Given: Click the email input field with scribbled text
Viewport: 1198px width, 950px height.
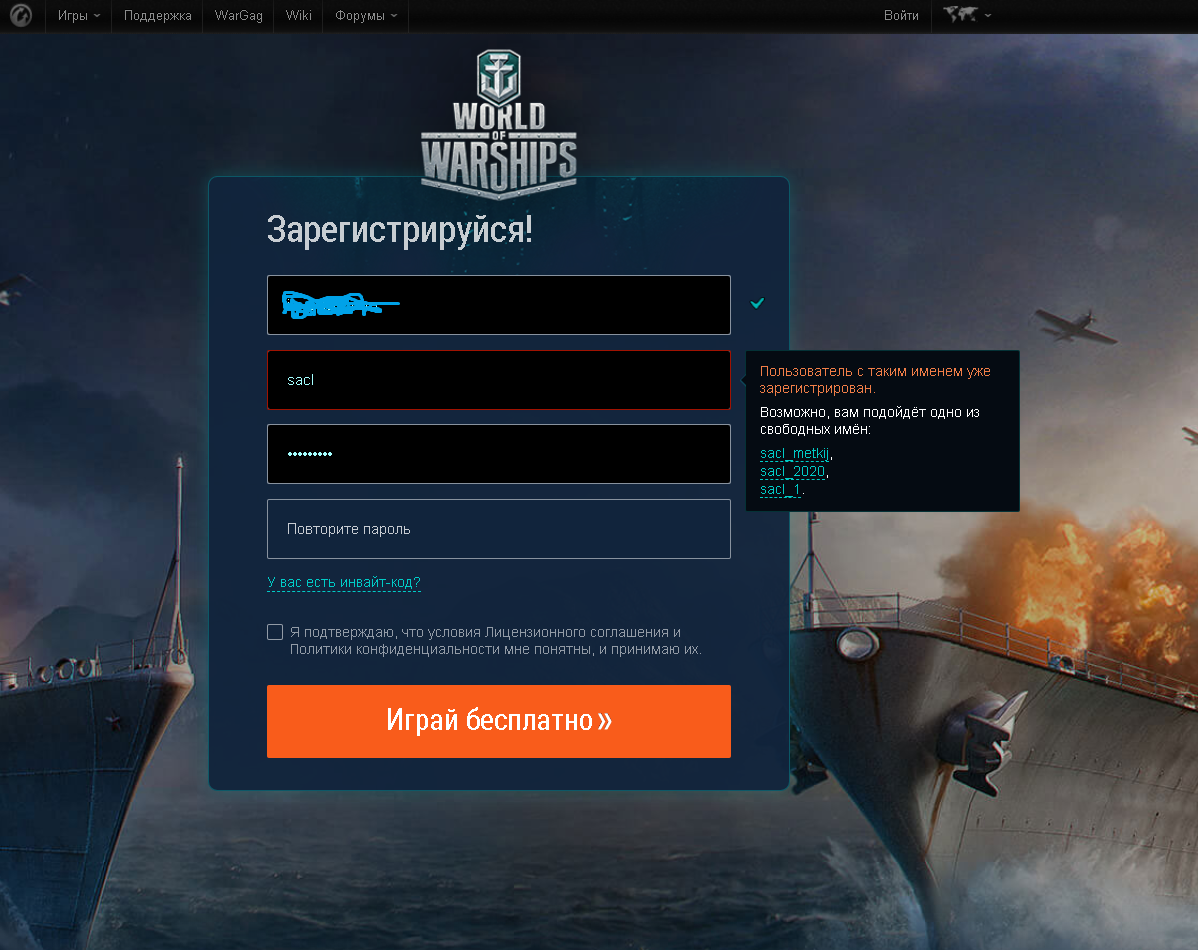Looking at the screenshot, I should [499, 305].
